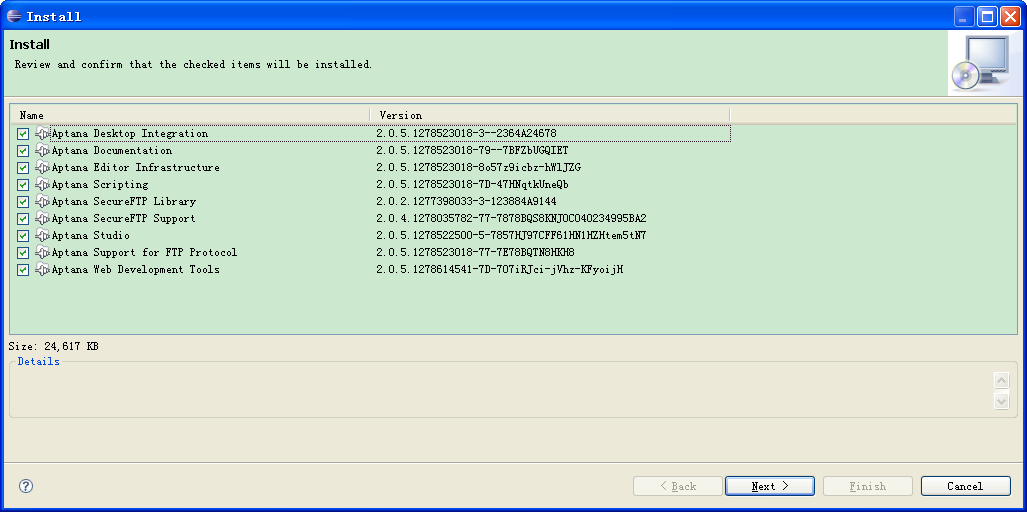This screenshot has width=1027, height=512.
Task: Click the Version column header
Action: (550, 115)
